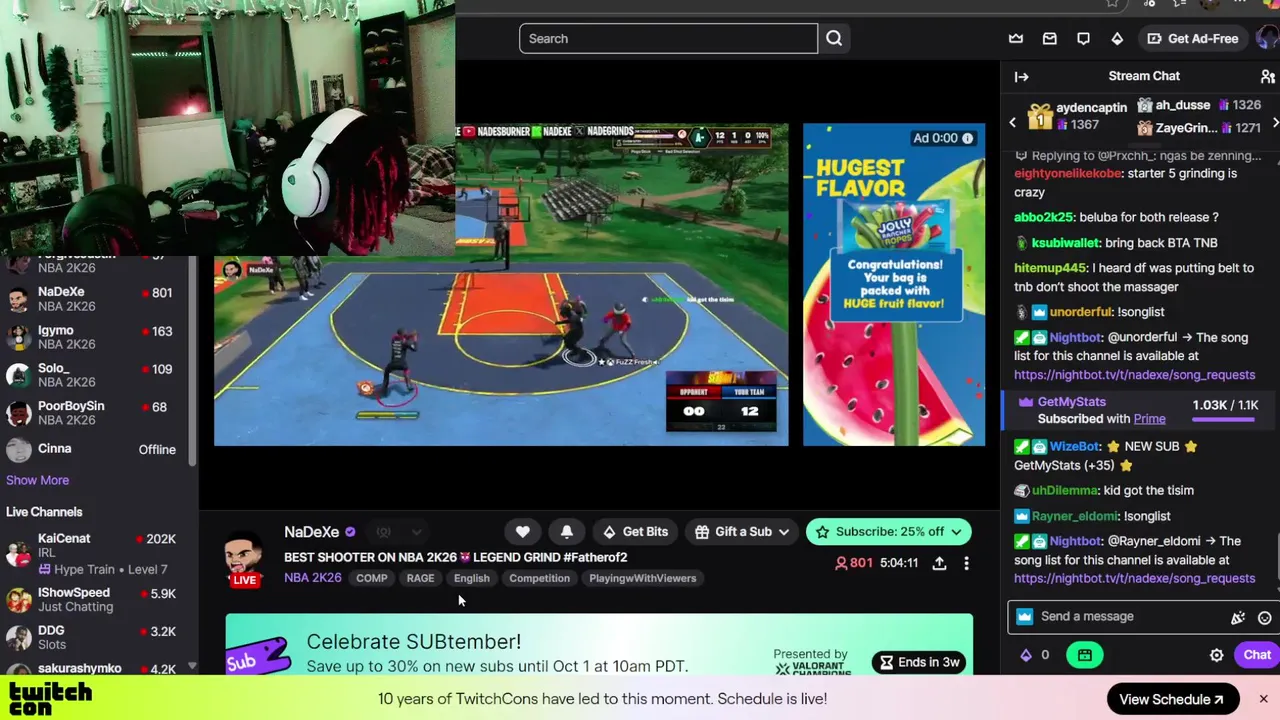Open IShowSpeed live channel
This screenshot has width=1280, height=720.
[95, 600]
